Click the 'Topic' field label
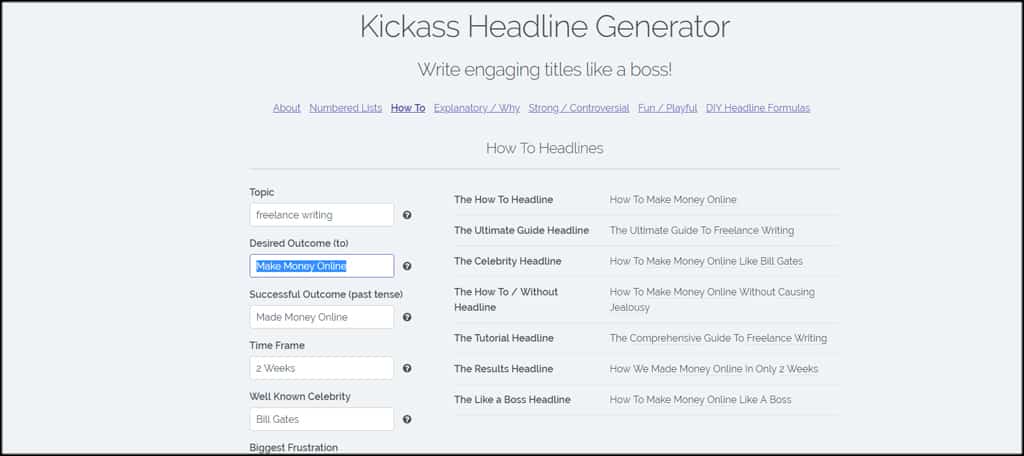1024x456 pixels. coord(262,192)
